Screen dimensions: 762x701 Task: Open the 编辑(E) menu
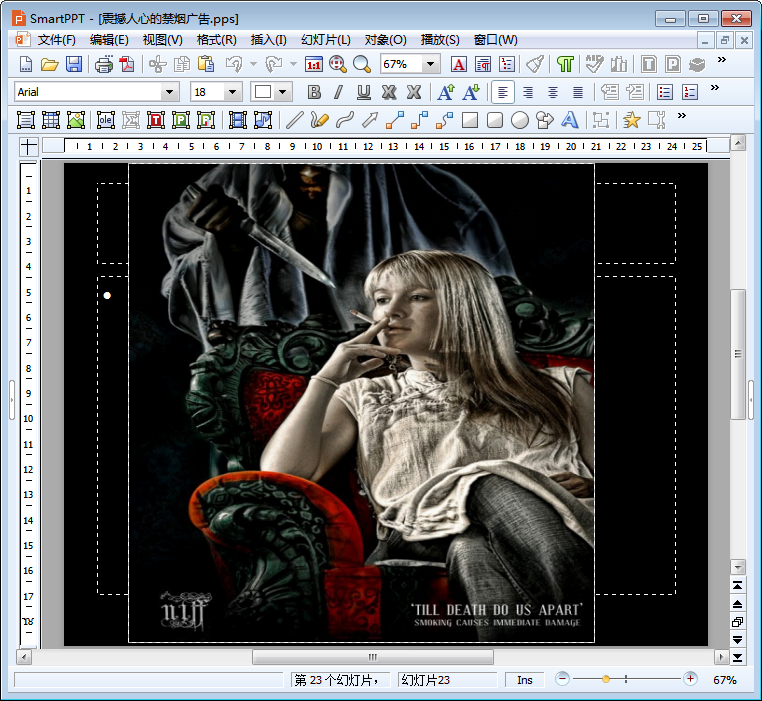pos(109,40)
